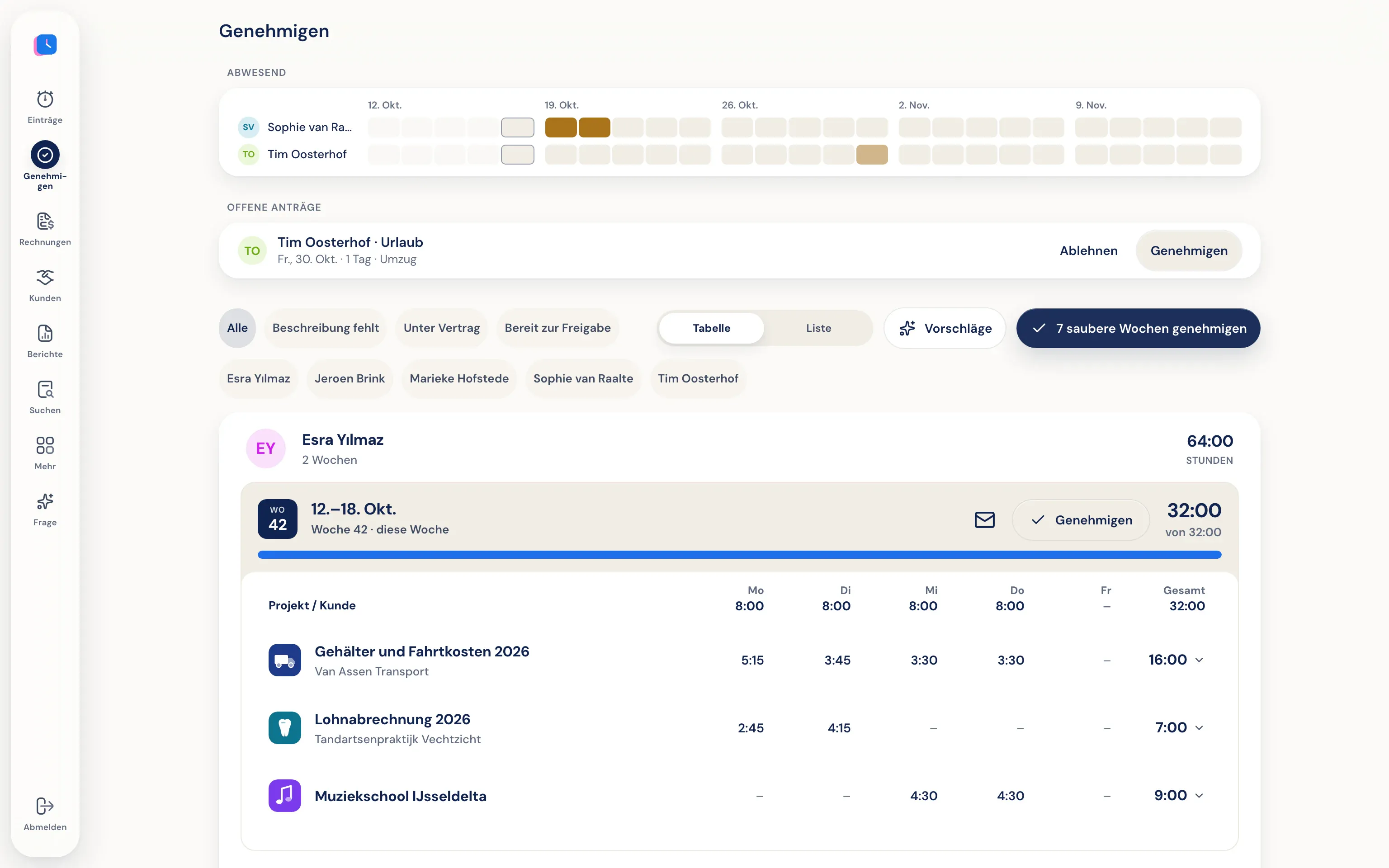Click the week 42 blue progress bar
Viewport: 1389px width, 868px height.
[x=739, y=555]
